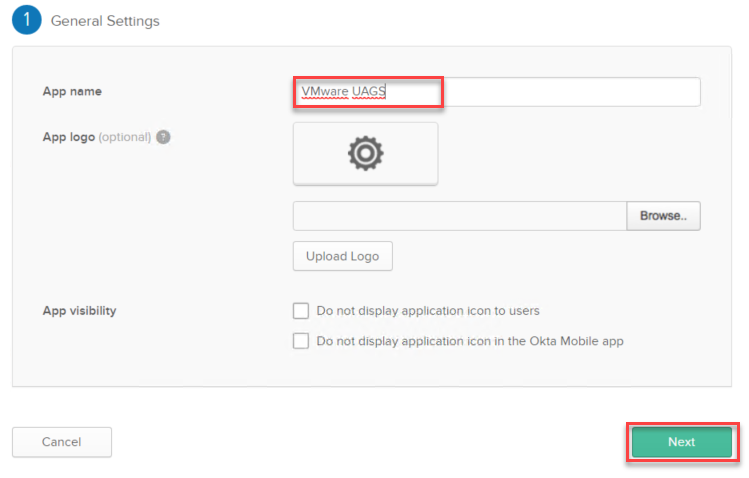Screen dimensions: 749x478
Task: Click the App name field label
Action: click(72, 91)
